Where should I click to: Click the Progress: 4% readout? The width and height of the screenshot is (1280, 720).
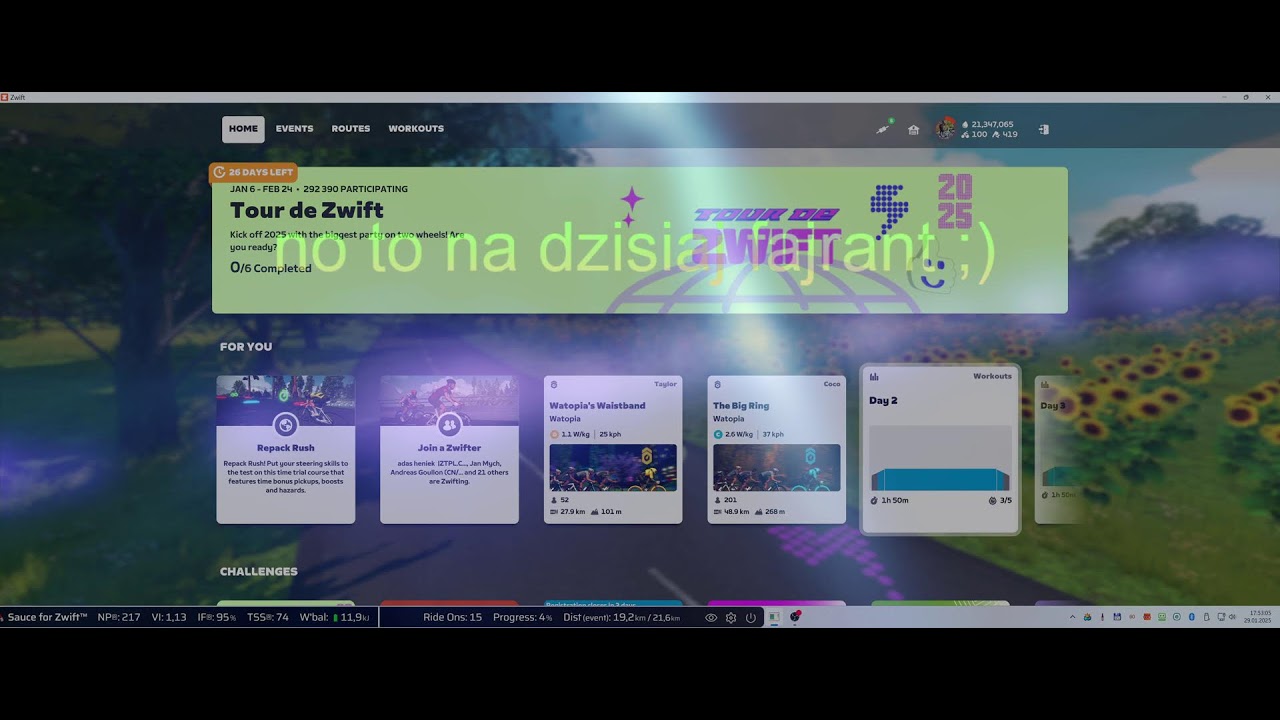coord(523,618)
